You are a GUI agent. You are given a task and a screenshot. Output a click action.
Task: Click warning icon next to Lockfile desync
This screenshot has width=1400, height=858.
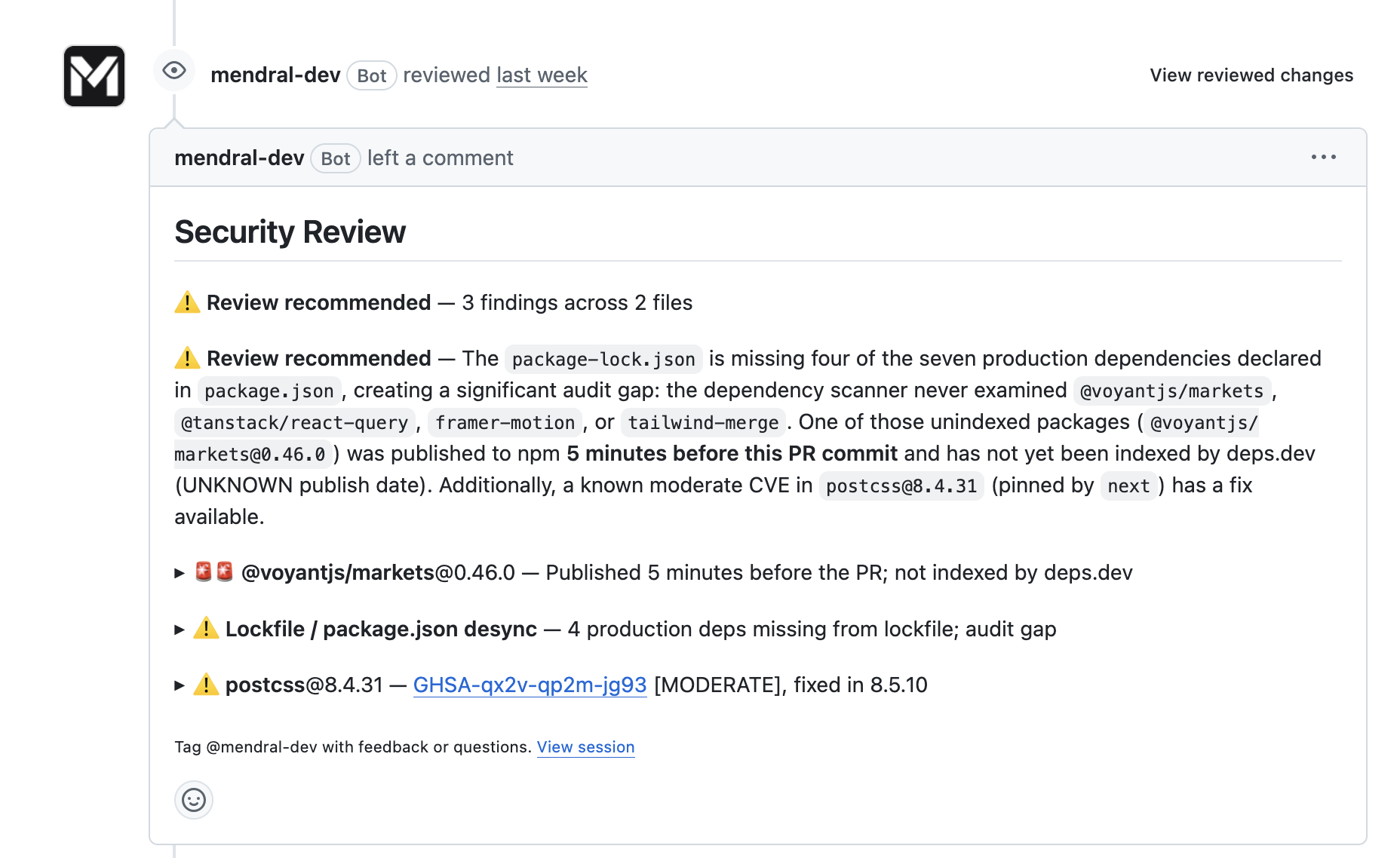click(x=206, y=628)
